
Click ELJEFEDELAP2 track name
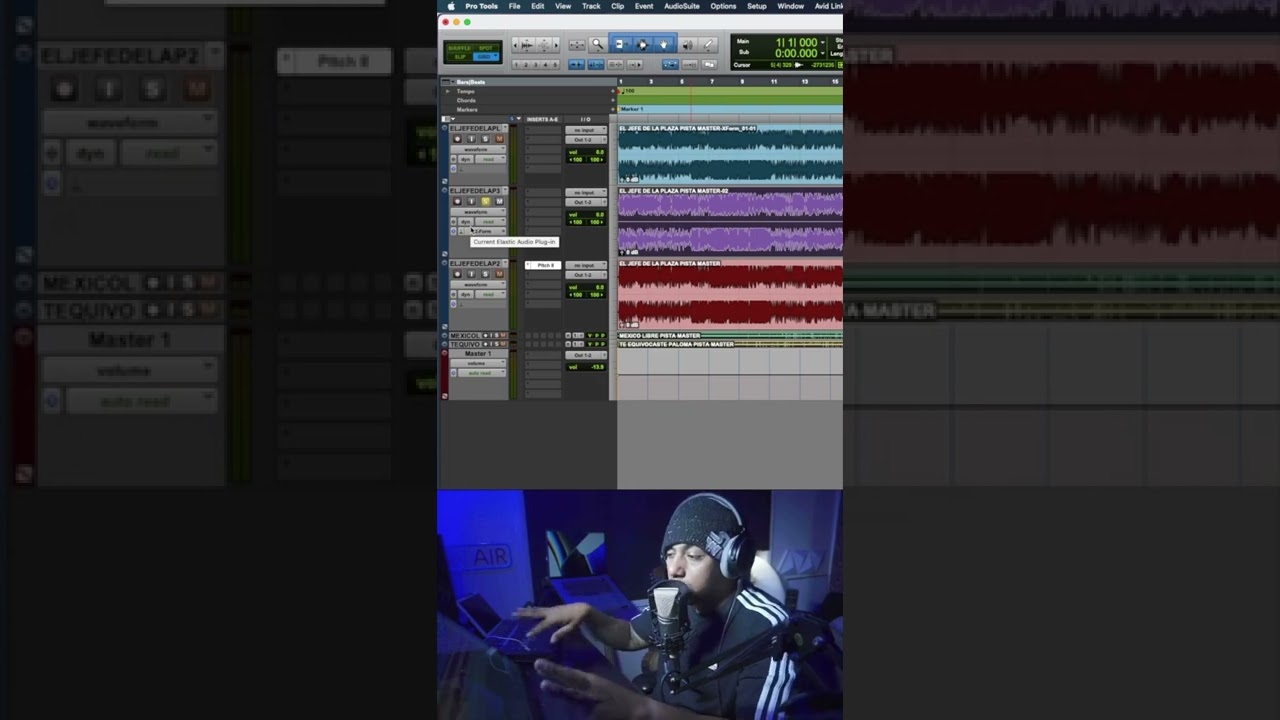point(475,264)
